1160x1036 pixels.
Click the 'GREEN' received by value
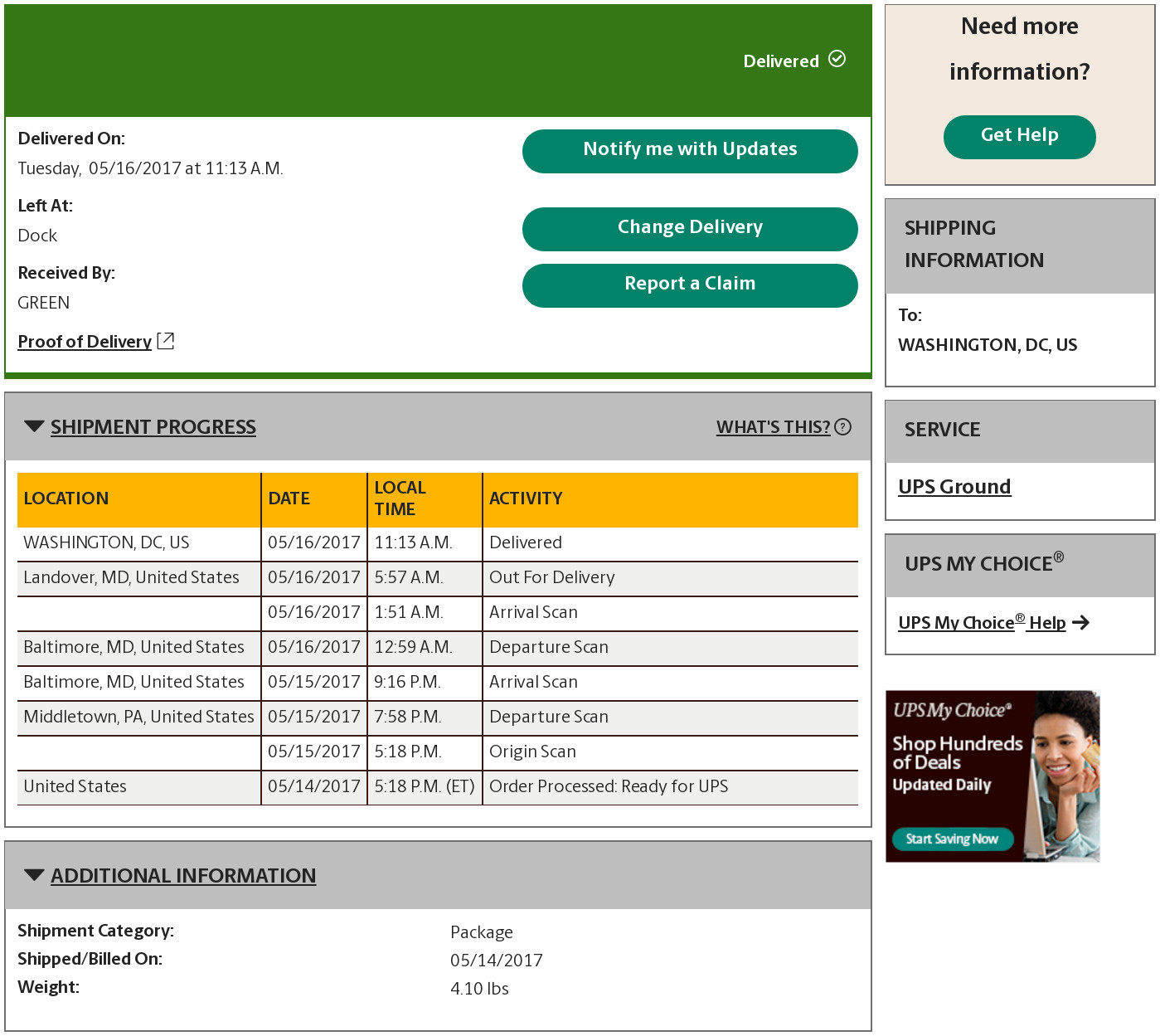coord(44,303)
